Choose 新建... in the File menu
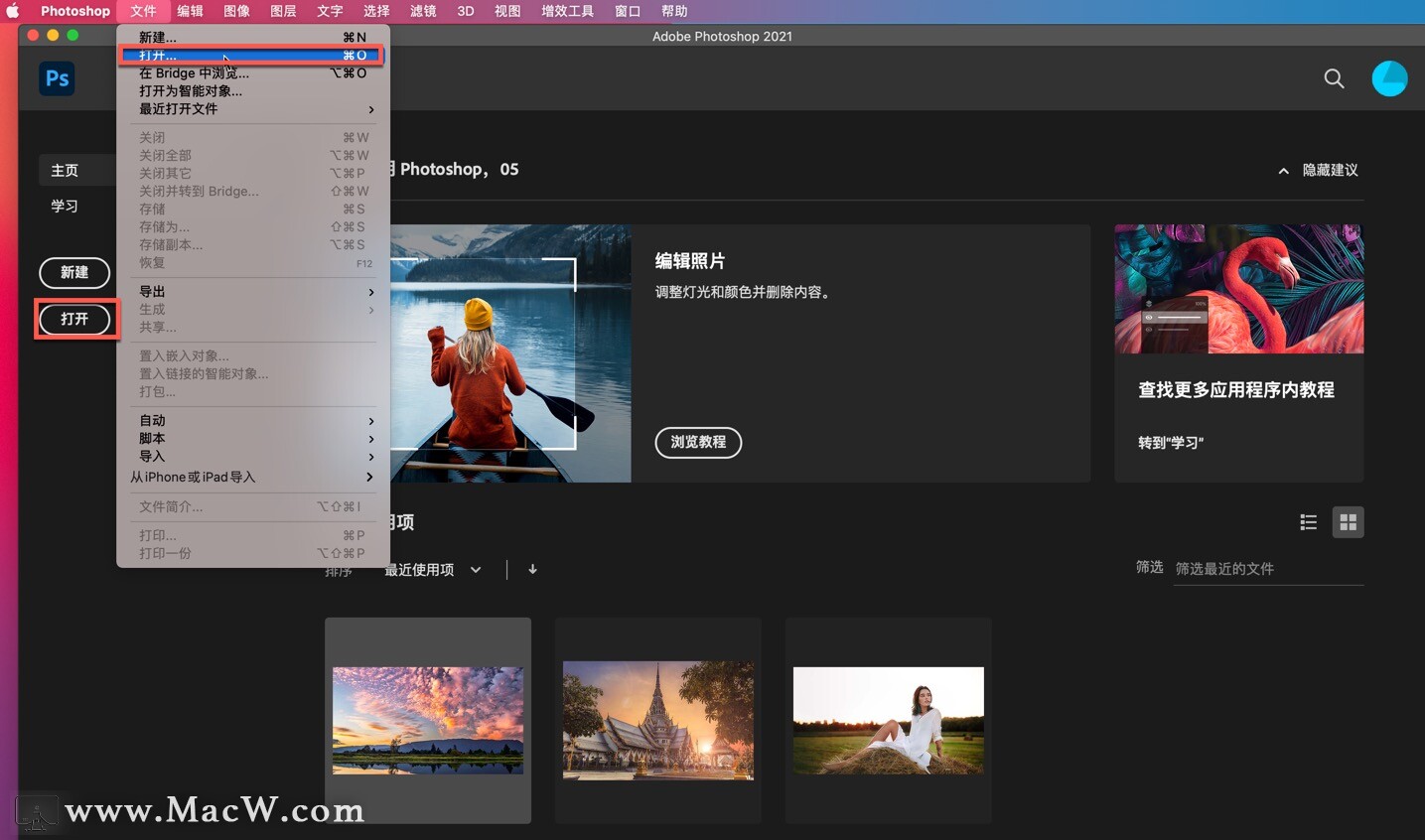The height and width of the screenshot is (840, 1425). 252,38
